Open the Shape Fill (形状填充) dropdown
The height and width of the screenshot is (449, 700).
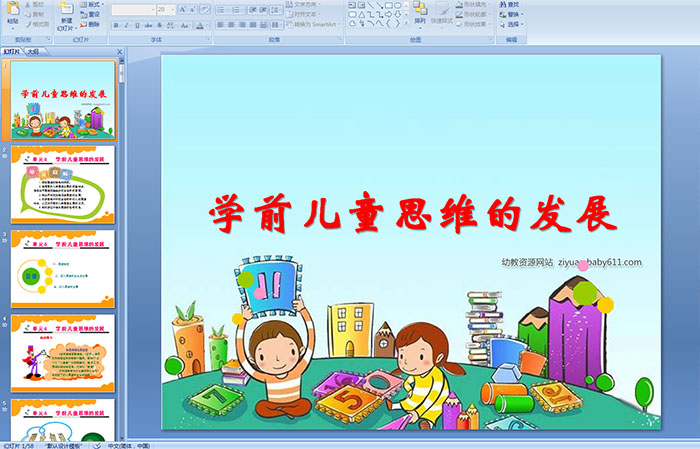coord(474,4)
